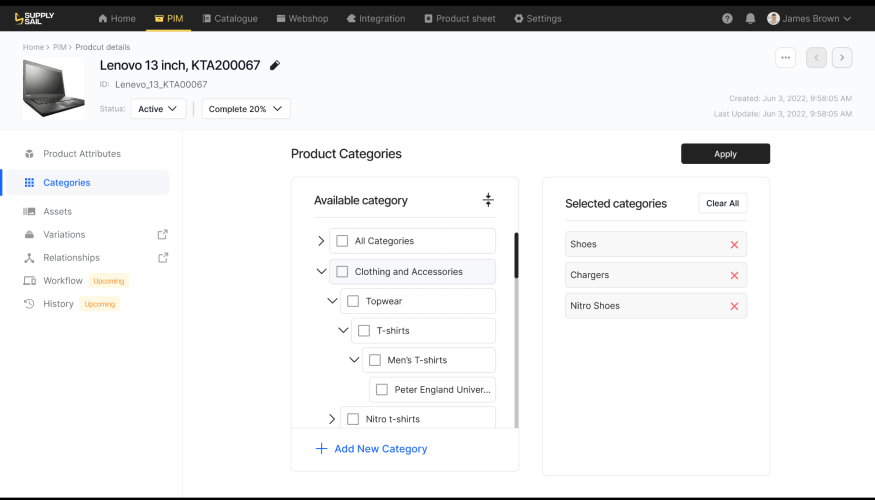Click the available category list scrollbar
Screen dimensions: 875x500
pyautogui.click(x=516, y=256)
